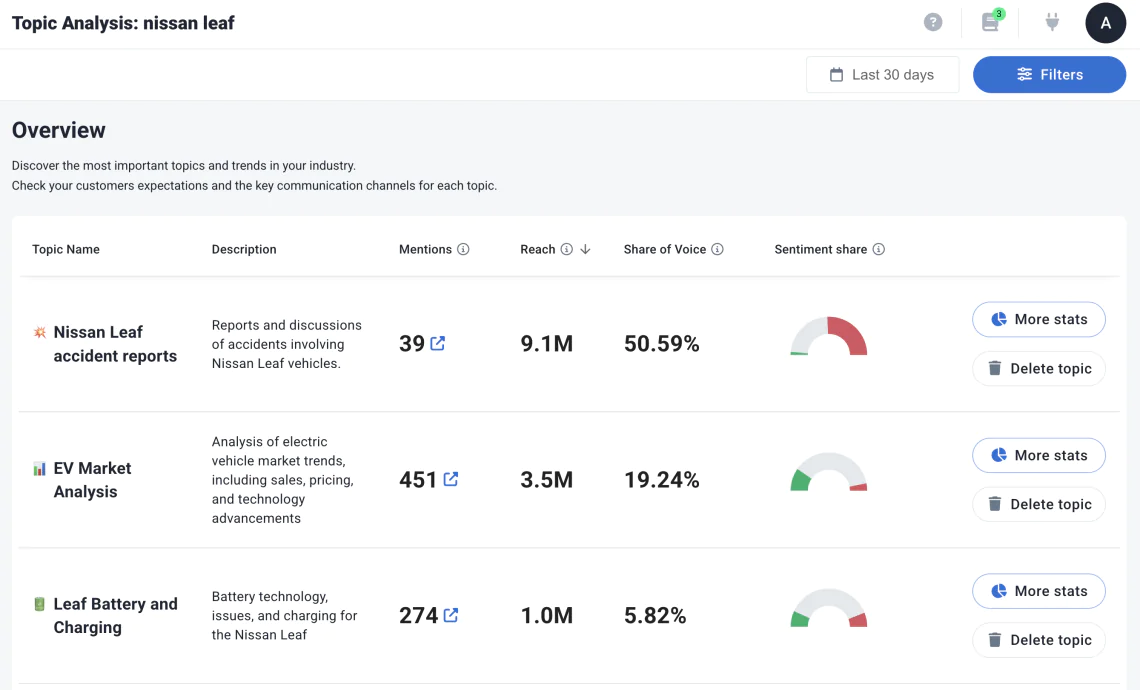1140x690 pixels.
Task: Open the user avatar labeled A
Action: coord(1105,23)
